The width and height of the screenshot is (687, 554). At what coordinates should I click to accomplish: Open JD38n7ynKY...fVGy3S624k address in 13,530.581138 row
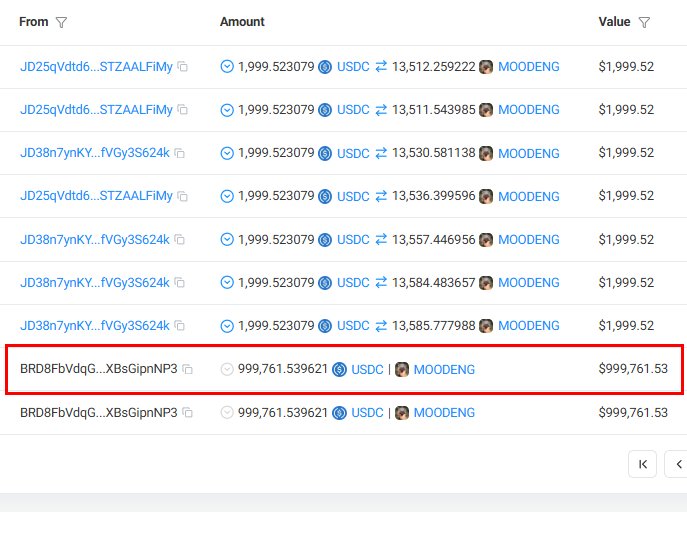click(x=95, y=153)
